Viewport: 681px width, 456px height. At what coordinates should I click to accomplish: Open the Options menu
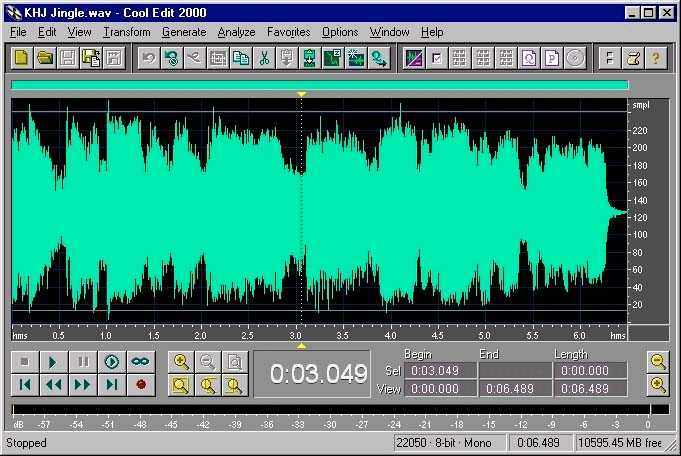[340, 32]
